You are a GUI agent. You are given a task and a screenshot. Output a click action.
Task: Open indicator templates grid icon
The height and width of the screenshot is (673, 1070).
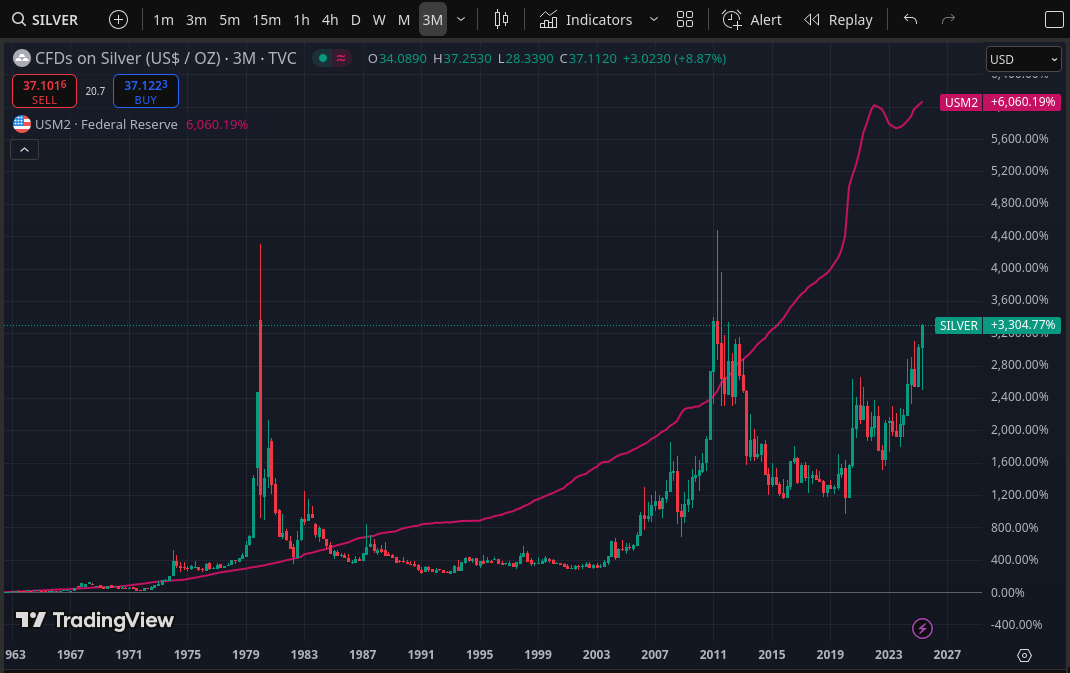point(685,20)
